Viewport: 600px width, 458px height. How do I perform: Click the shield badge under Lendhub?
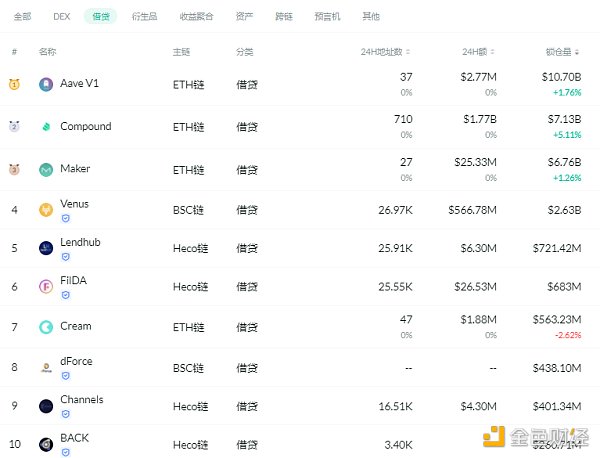pos(65,257)
